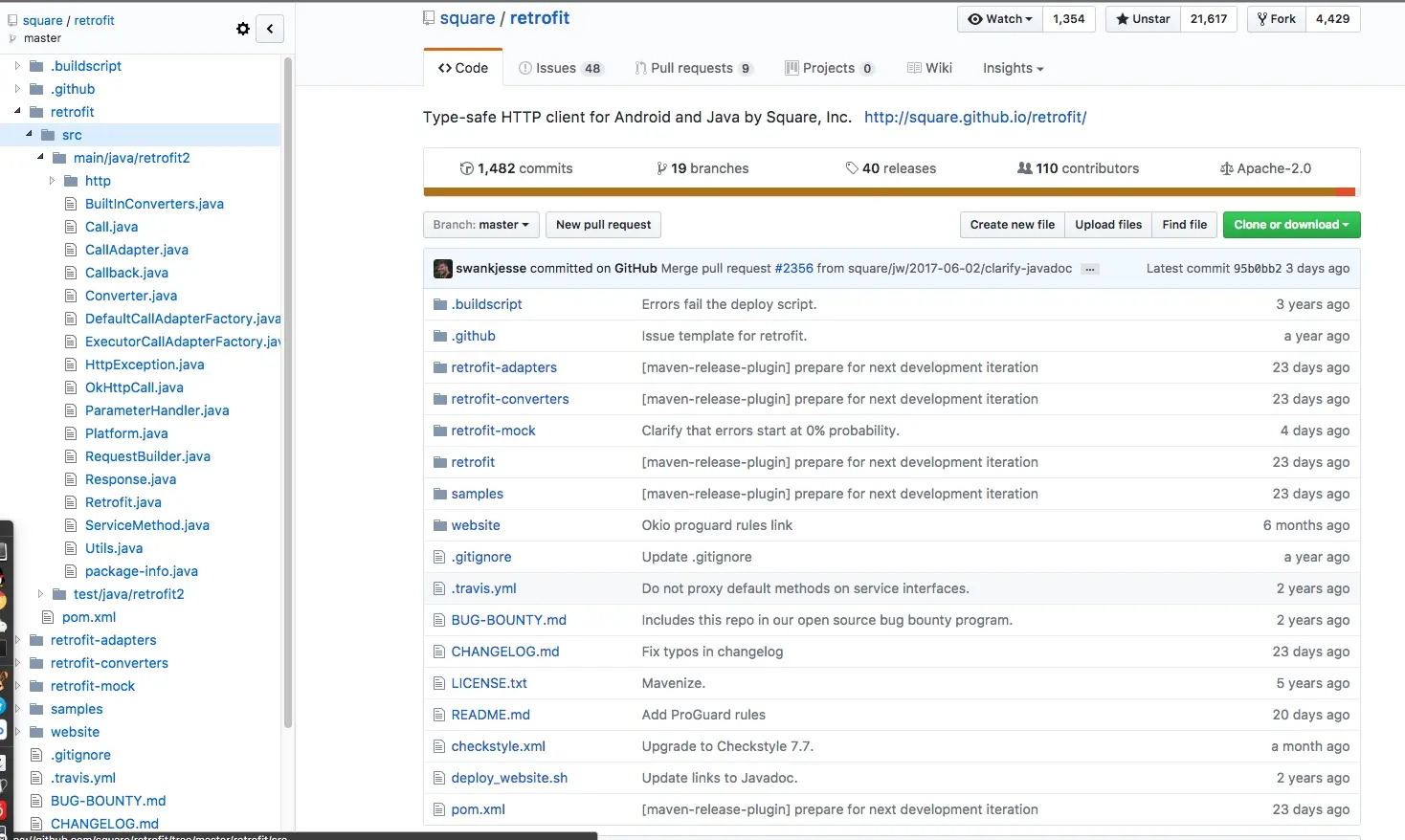
Task: Click the file icon beside LICENSE.txt
Action: pyautogui.click(x=440, y=683)
